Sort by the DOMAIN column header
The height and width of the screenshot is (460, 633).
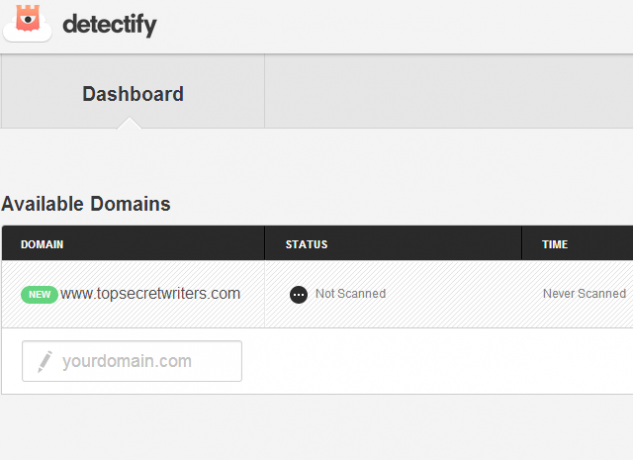point(42,244)
